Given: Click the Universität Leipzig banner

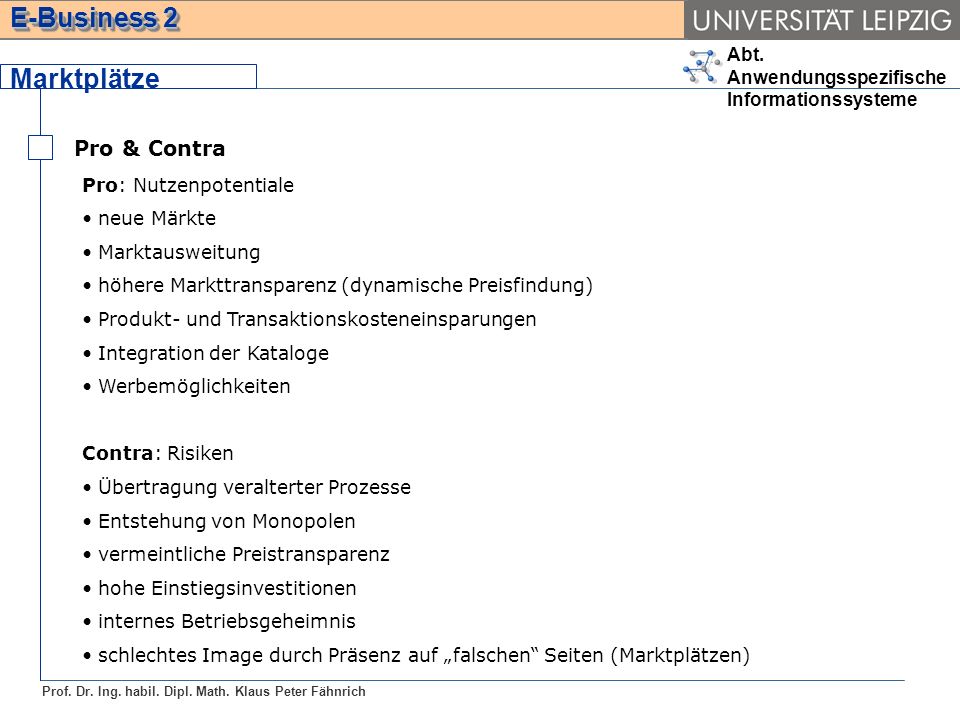Looking at the screenshot, I should (822, 20).
